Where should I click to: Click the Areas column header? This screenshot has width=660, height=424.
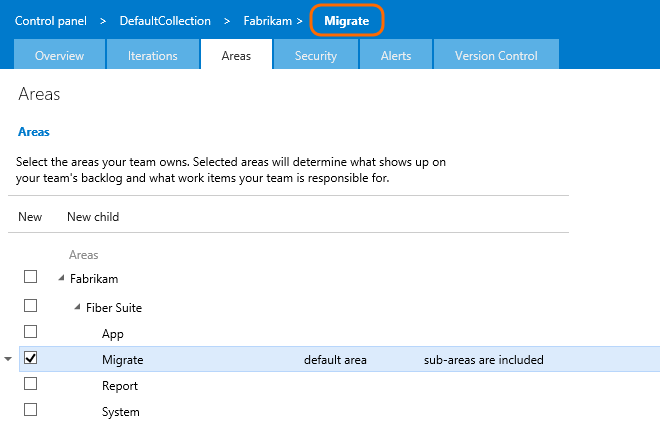point(83,255)
